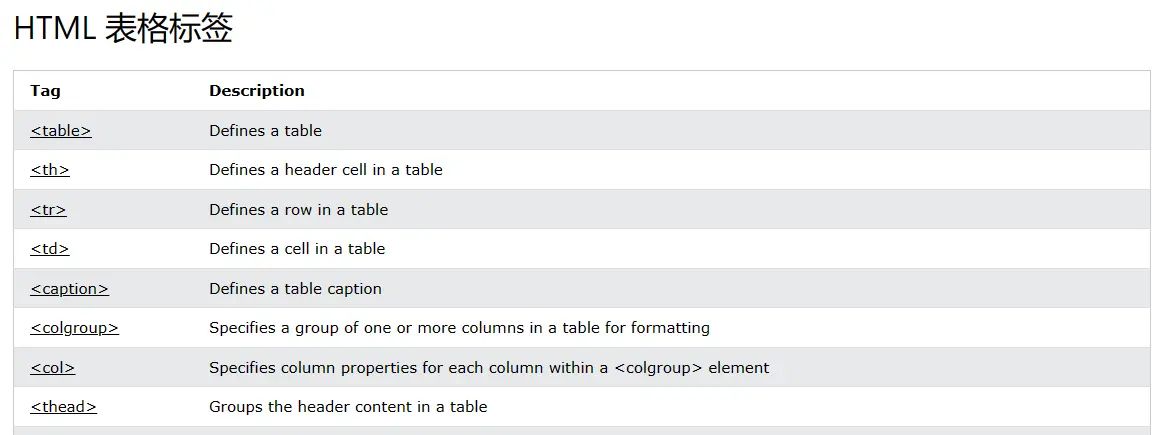
Task: Click "Defines a row in a table" description
Action: 298,210
